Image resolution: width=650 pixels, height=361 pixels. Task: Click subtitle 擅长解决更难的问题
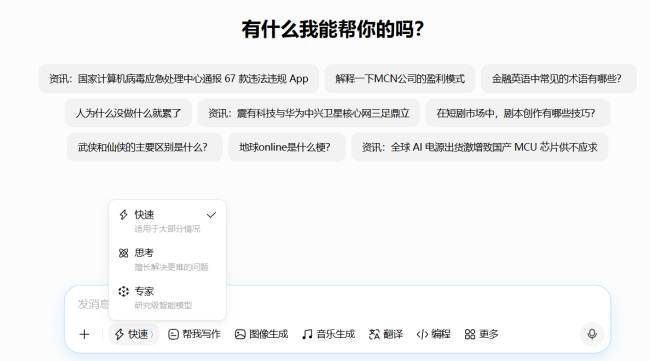click(171, 267)
